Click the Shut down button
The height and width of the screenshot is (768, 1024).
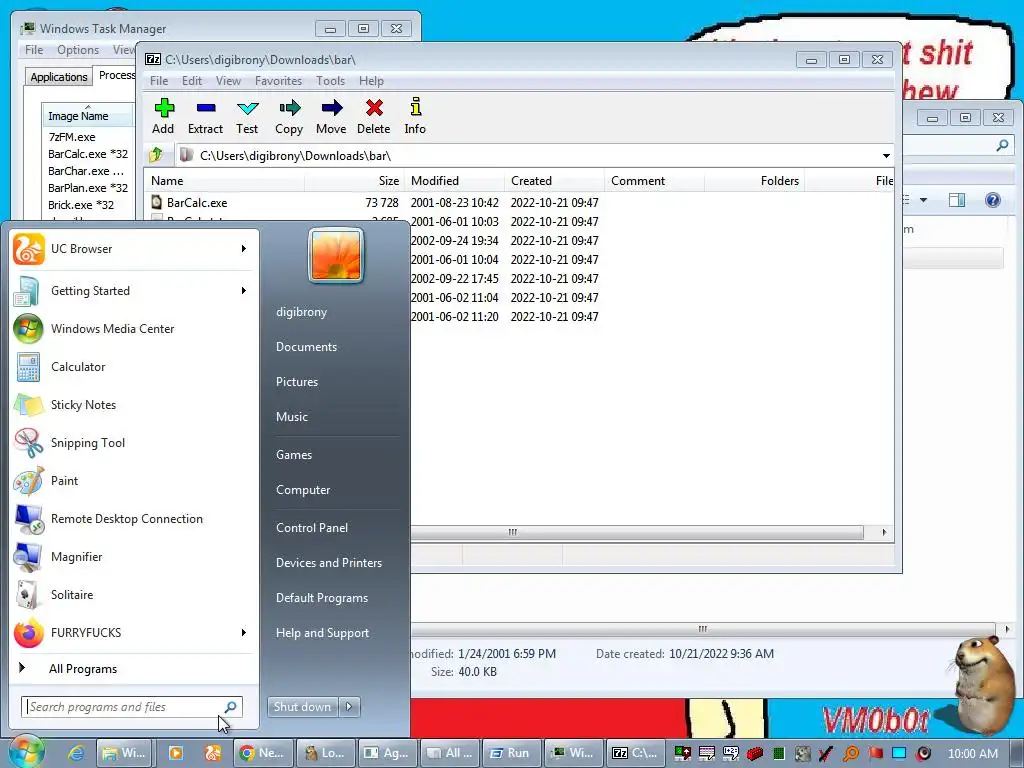(x=302, y=707)
